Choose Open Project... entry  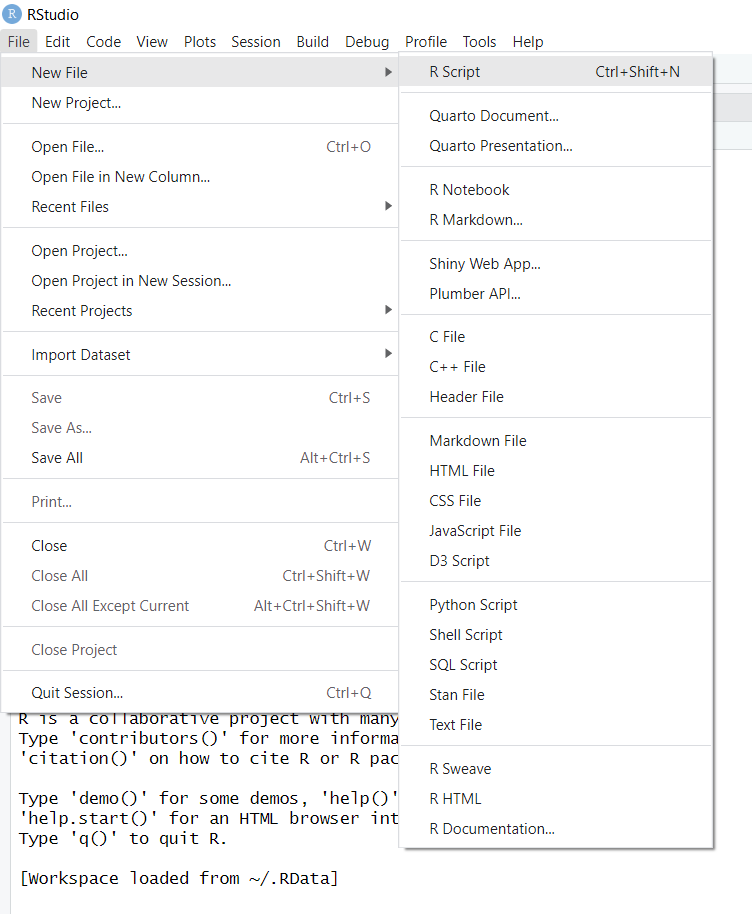pos(200,251)
